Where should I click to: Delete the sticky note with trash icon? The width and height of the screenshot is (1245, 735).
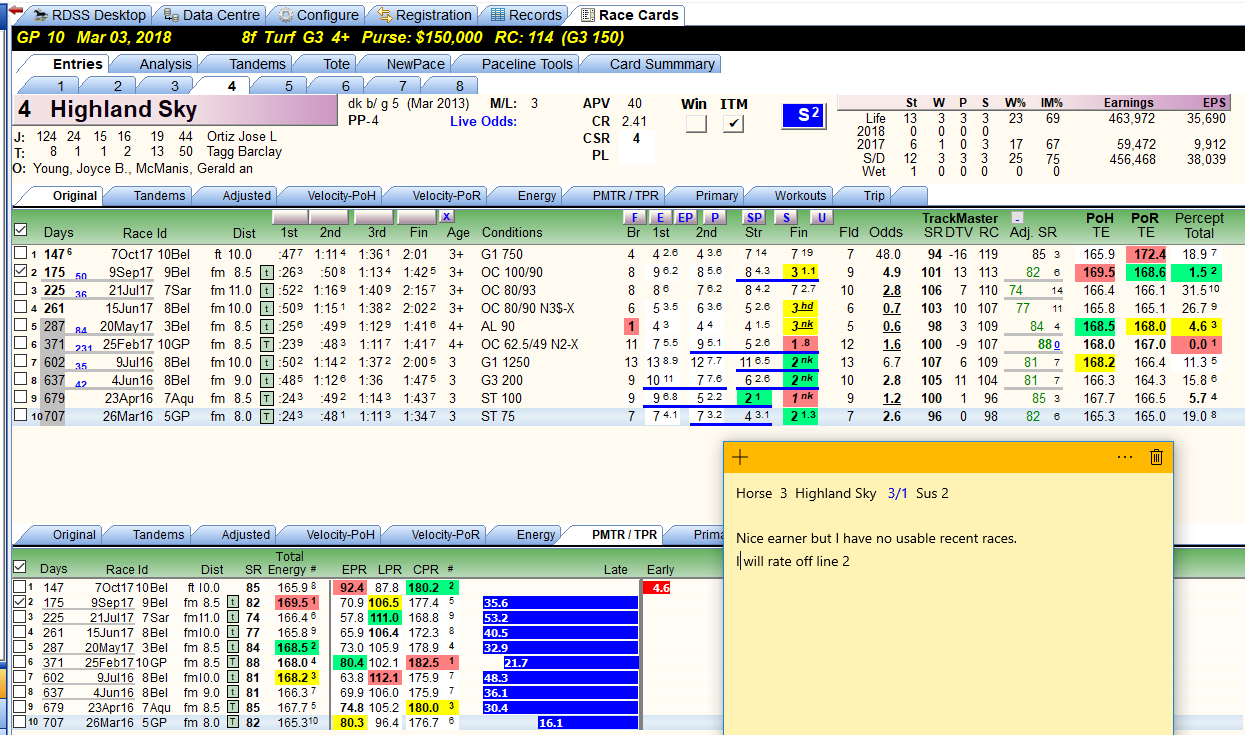(x=1157, y=457)
